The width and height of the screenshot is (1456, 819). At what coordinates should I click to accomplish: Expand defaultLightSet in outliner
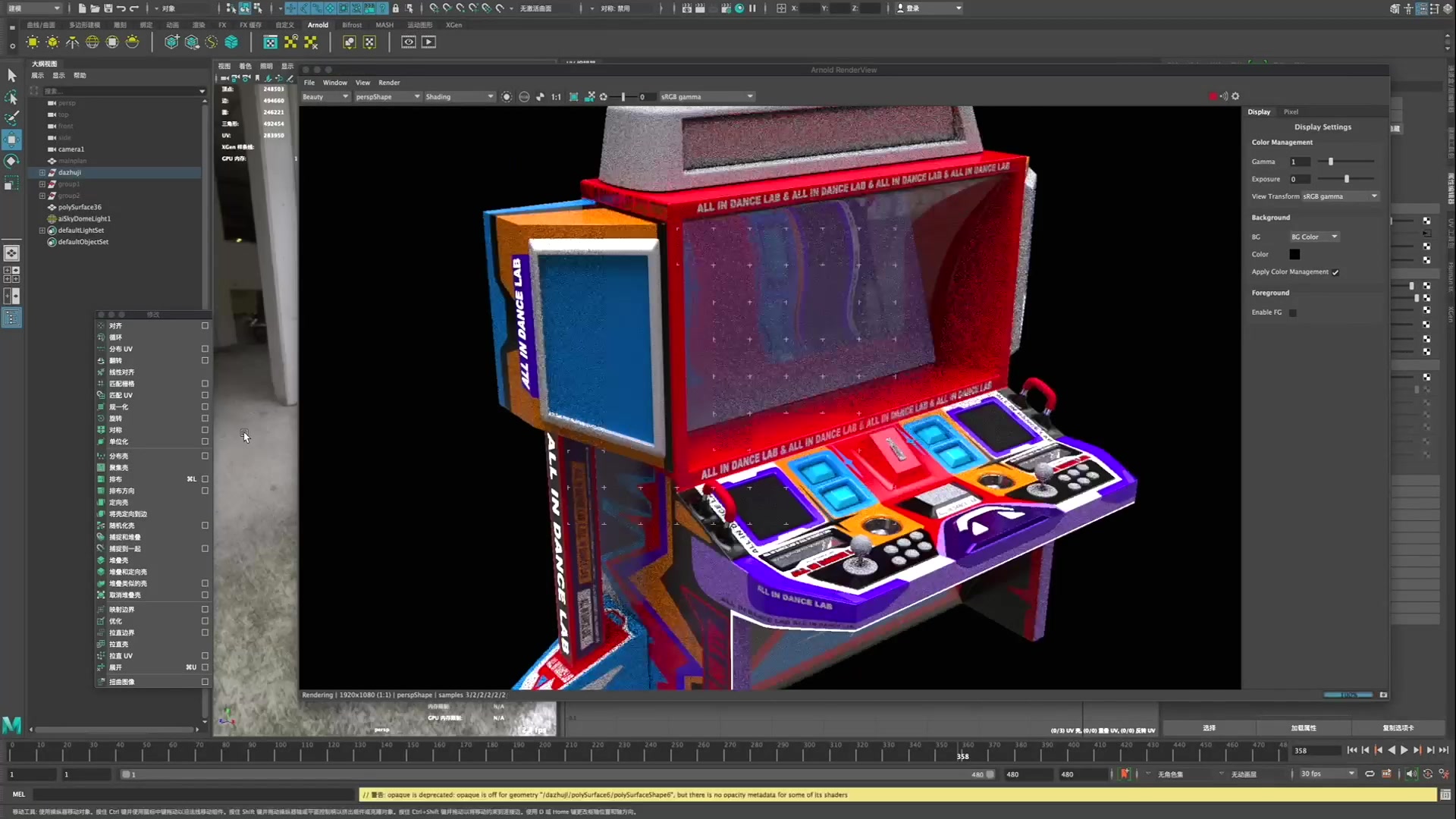pos(42,231)
